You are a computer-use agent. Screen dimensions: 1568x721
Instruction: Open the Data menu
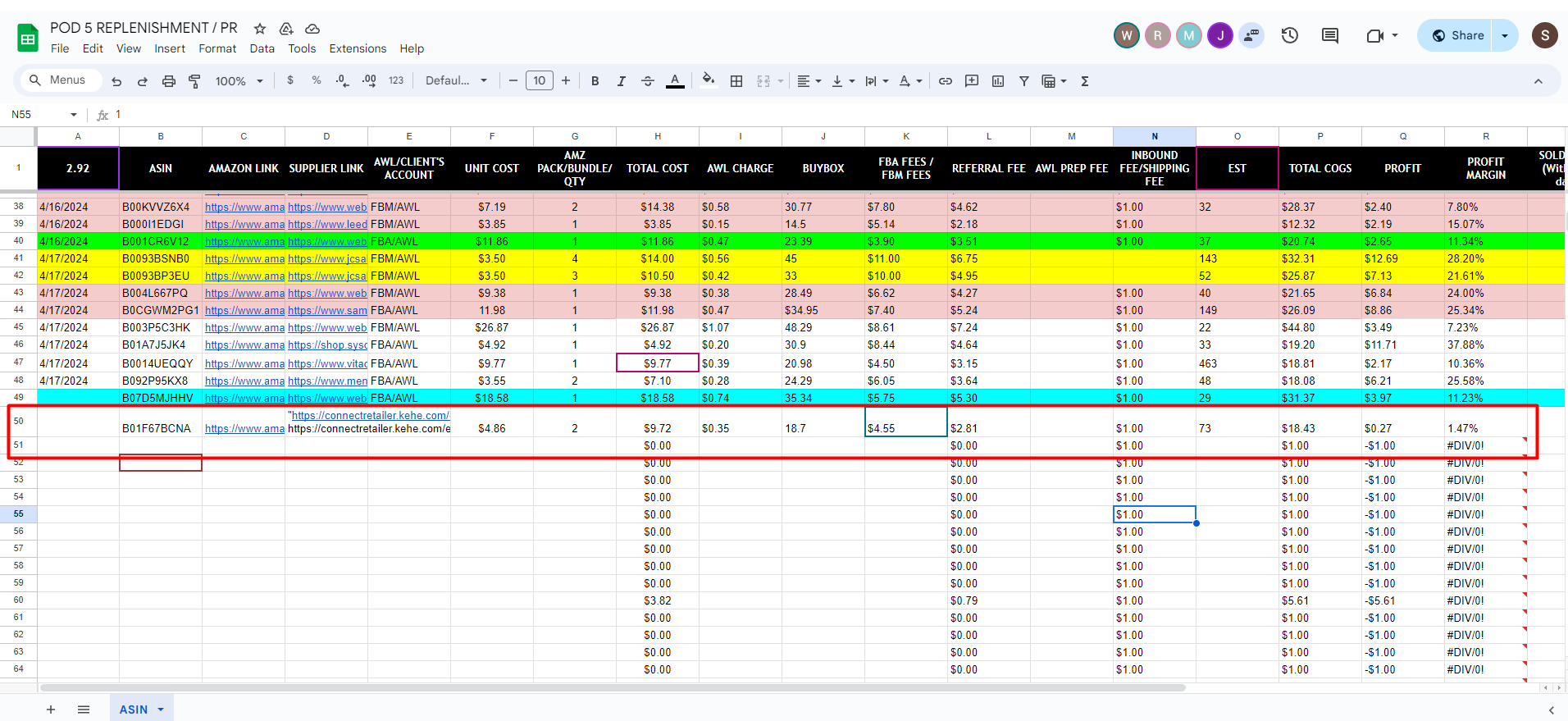pos(262,48)
